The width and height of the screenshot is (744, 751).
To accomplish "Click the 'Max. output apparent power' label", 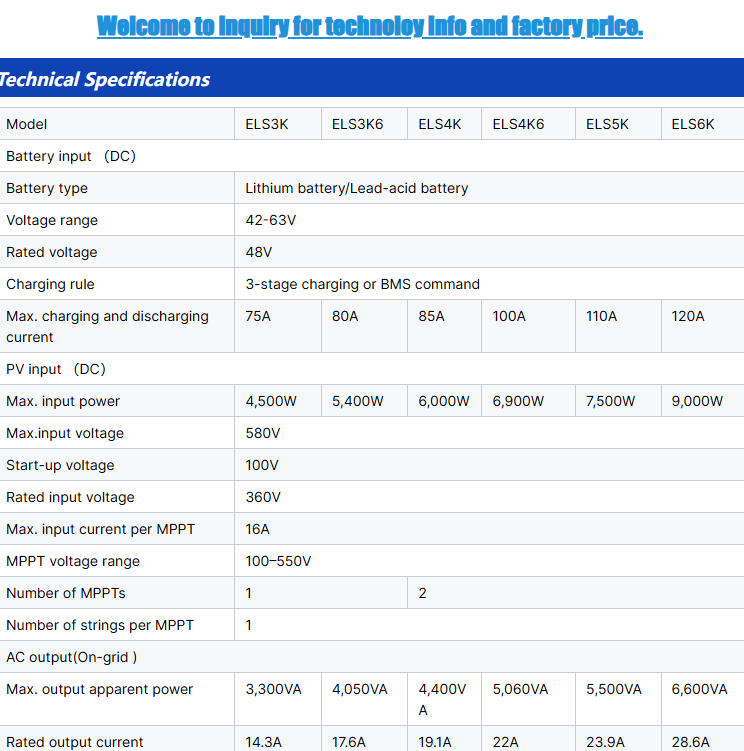I will pyautogui.click(x=99, y=690).
